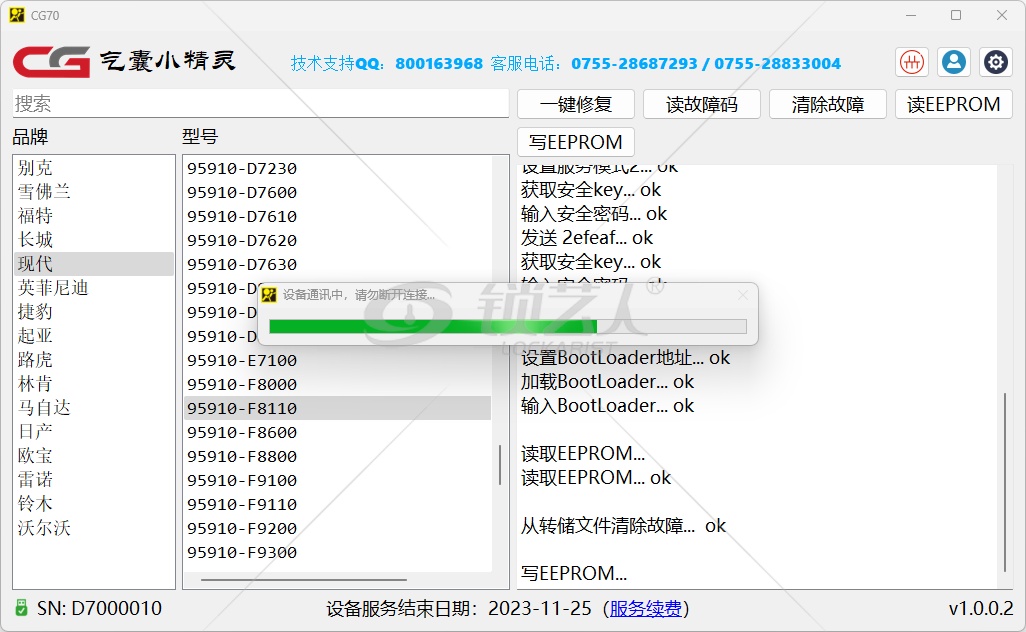Select brand 马自达
1026x632 pixels.
tap(94, 408)
